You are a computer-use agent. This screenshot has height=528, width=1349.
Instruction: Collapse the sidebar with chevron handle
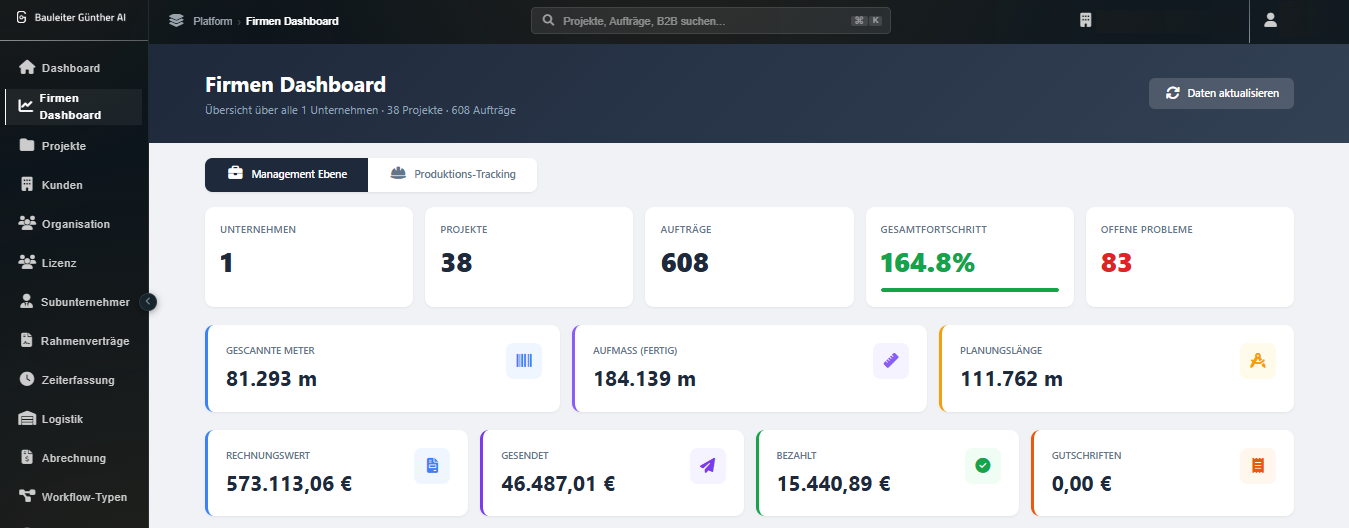pyautogui.click(x=149, y=301)
